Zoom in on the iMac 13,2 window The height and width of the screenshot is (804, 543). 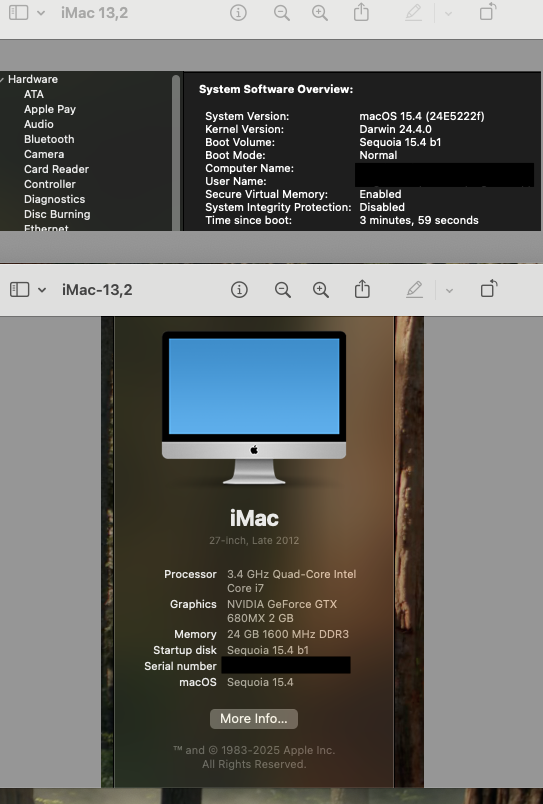point(320,13)
